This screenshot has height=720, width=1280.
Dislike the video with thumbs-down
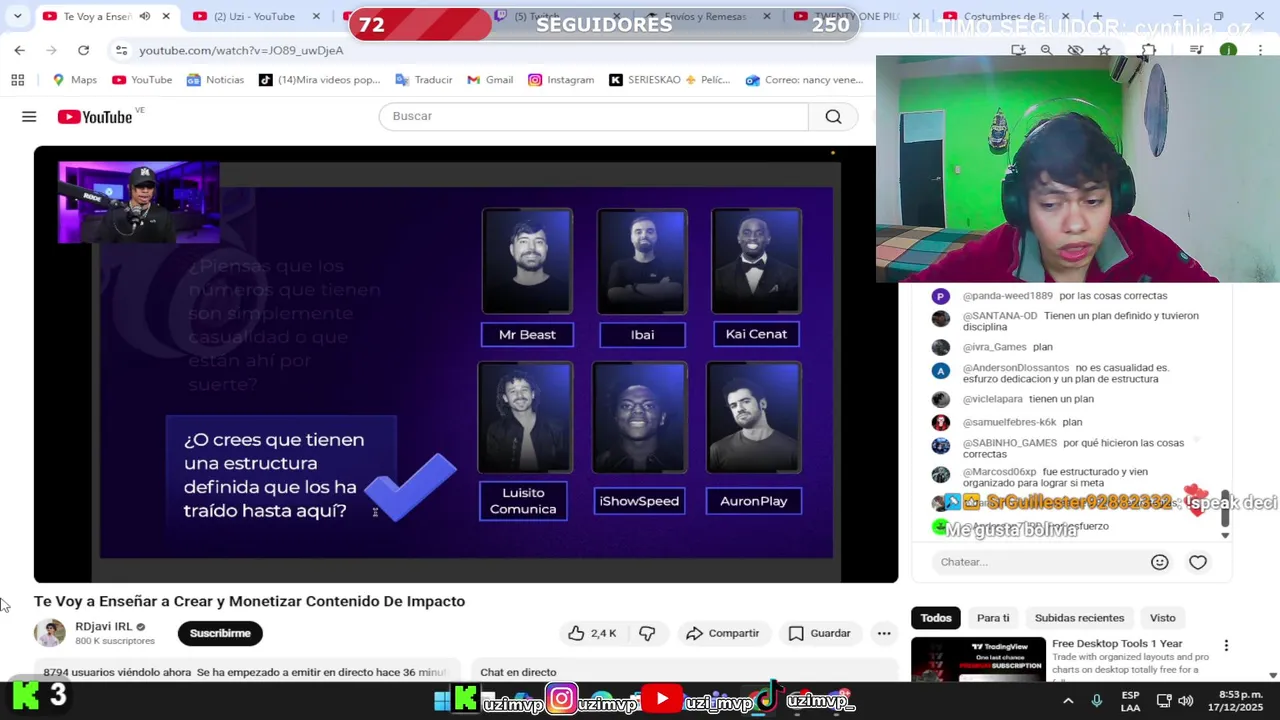647,633
